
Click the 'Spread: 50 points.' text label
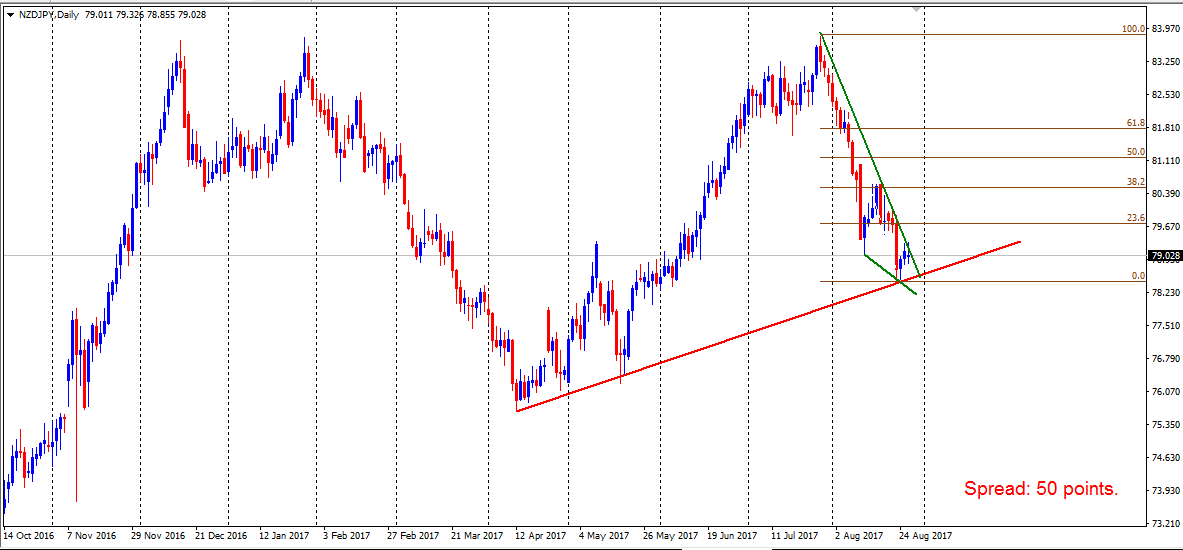point(1041,489)
